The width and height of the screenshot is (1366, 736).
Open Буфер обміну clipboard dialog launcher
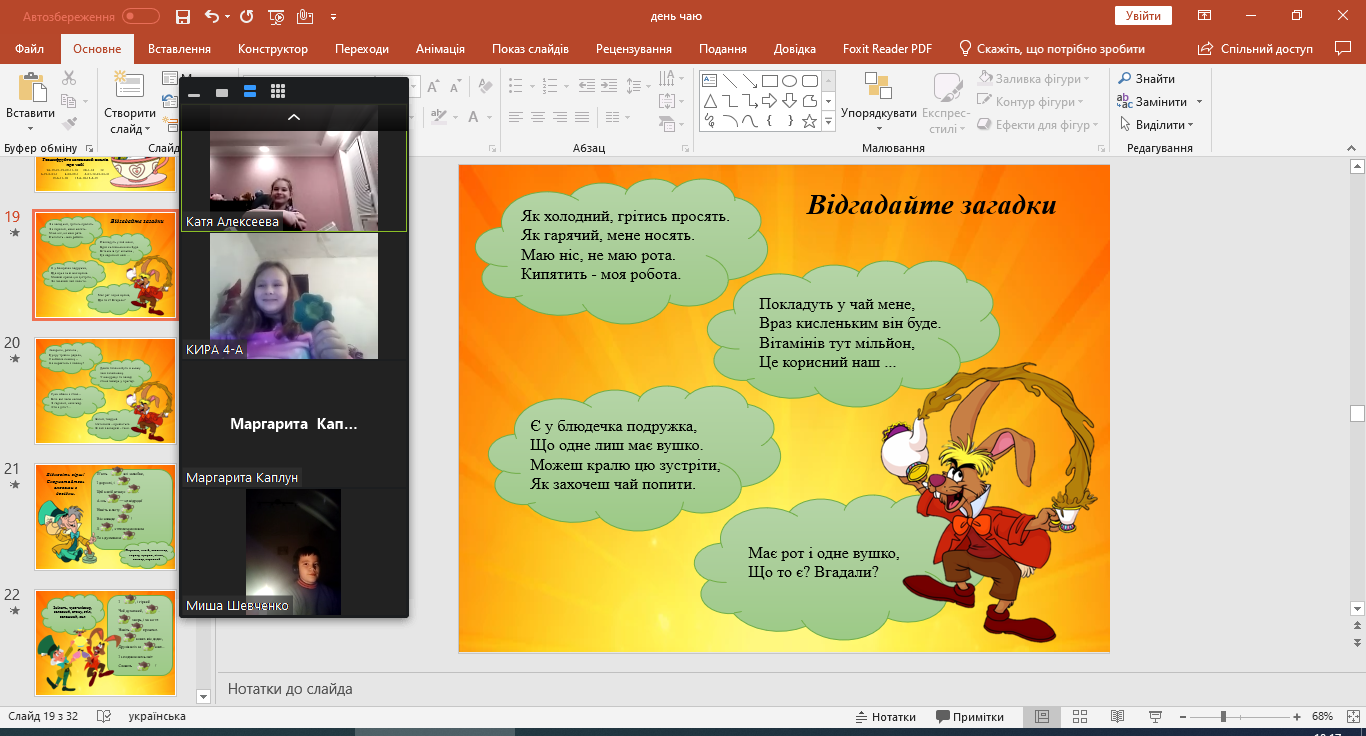[90, 148]
